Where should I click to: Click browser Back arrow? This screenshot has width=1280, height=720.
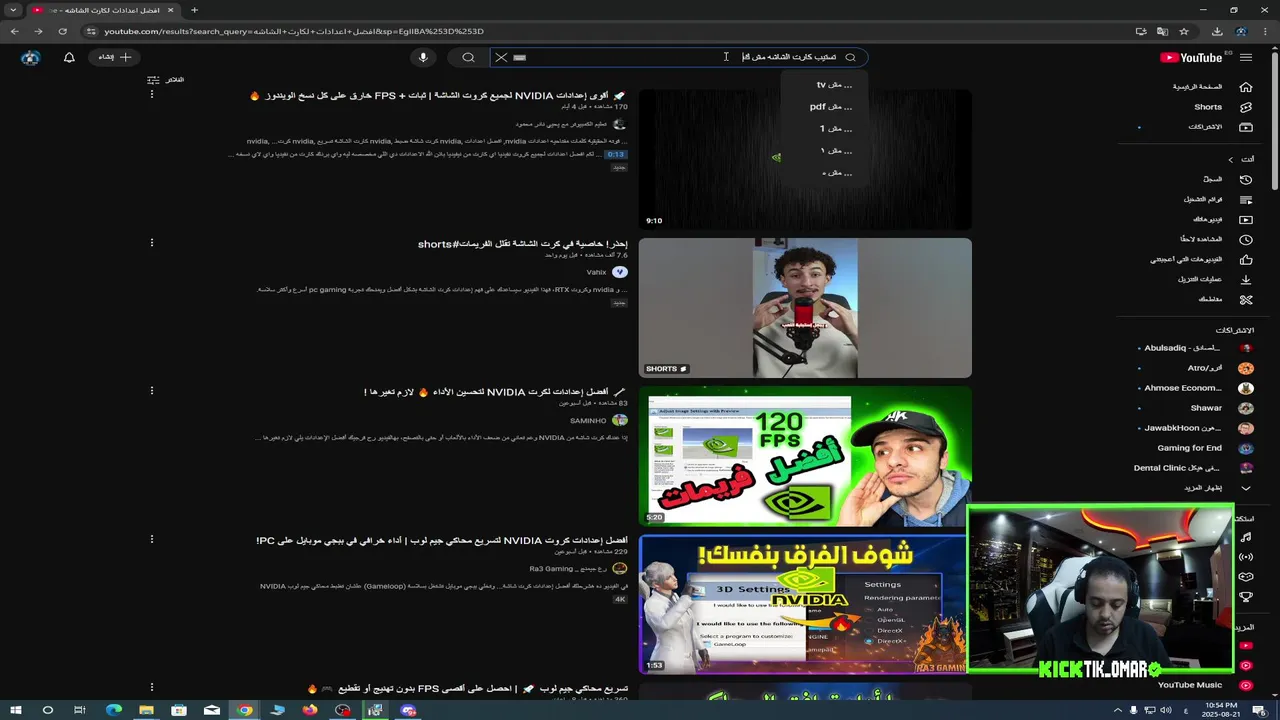(x=15, y=31)
